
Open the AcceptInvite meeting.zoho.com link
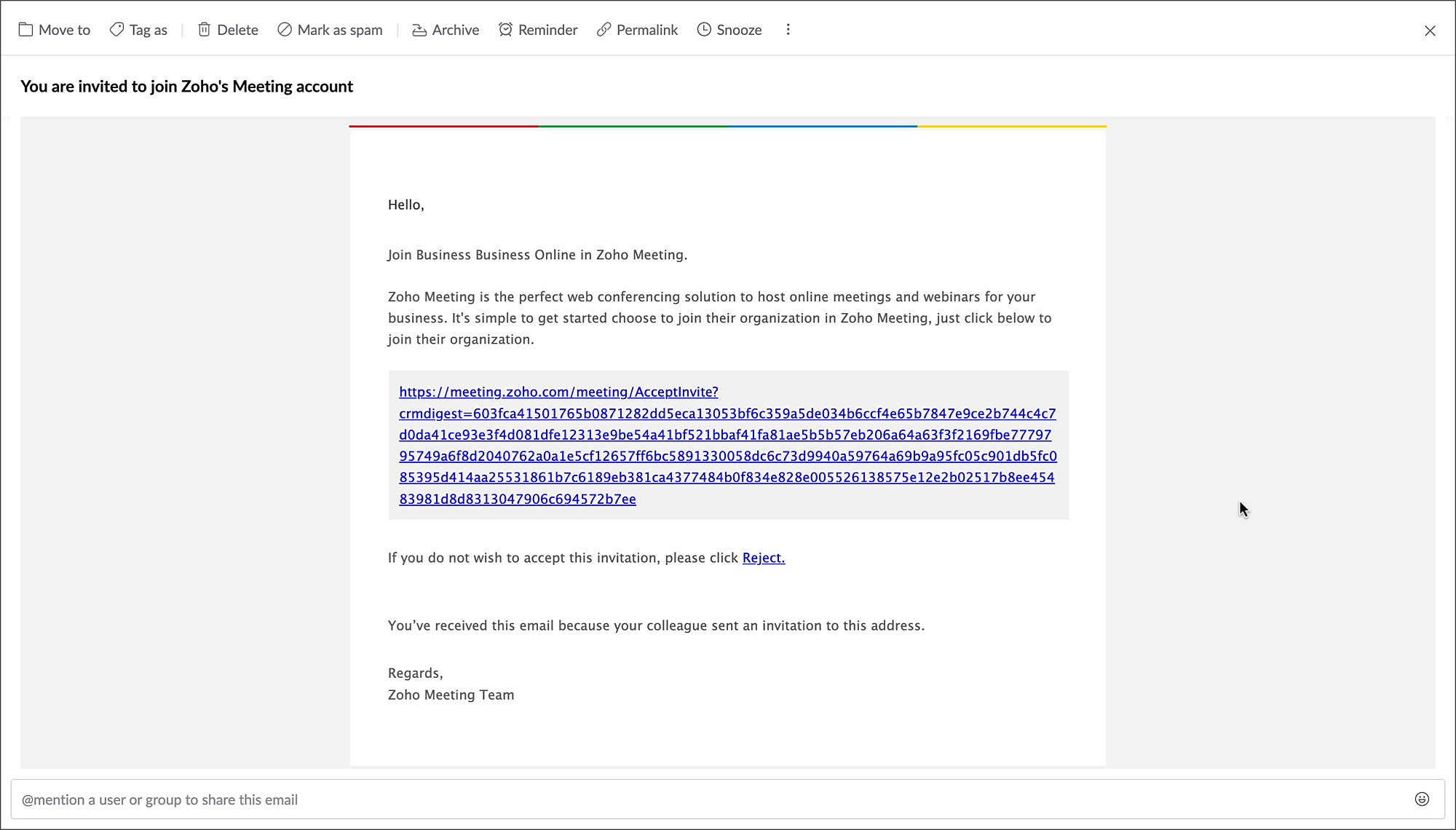728,446
